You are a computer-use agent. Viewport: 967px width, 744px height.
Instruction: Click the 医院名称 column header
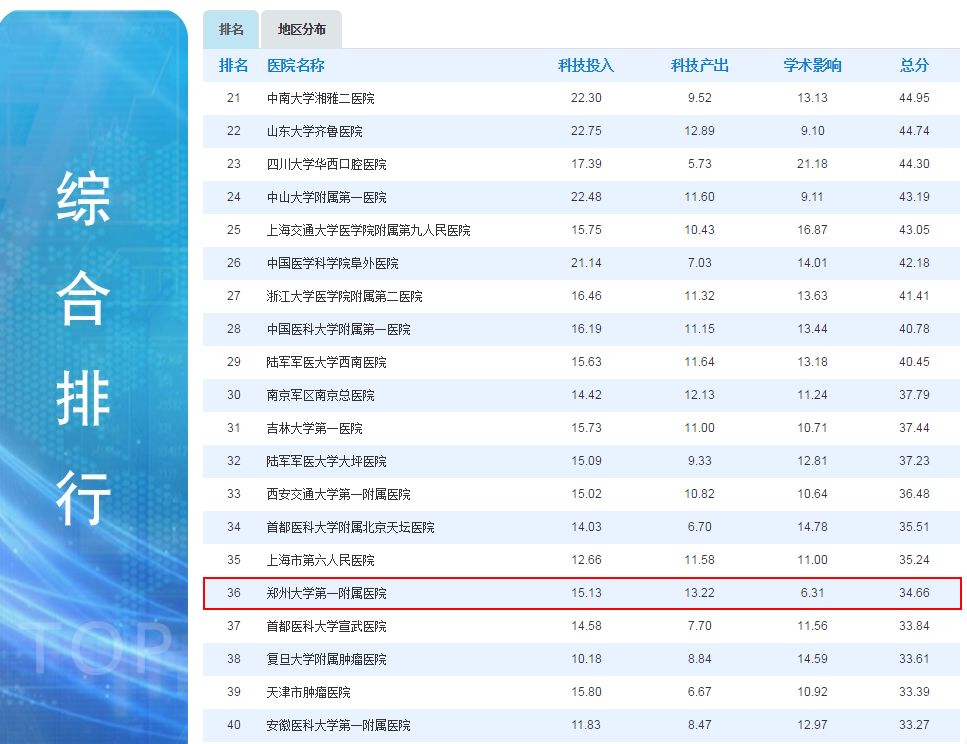point(295,65)
